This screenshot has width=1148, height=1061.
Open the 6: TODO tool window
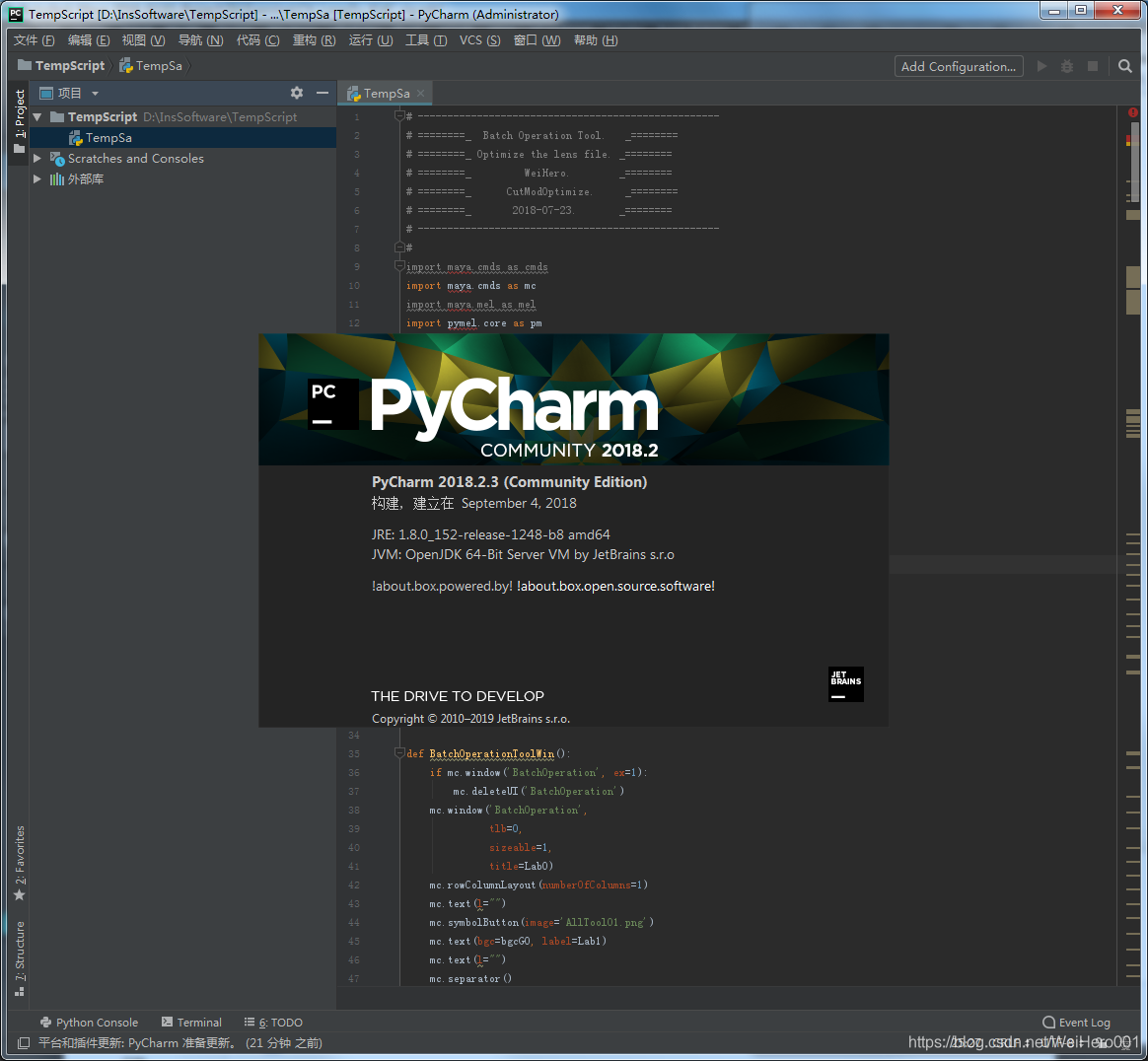pos(273,1023)
